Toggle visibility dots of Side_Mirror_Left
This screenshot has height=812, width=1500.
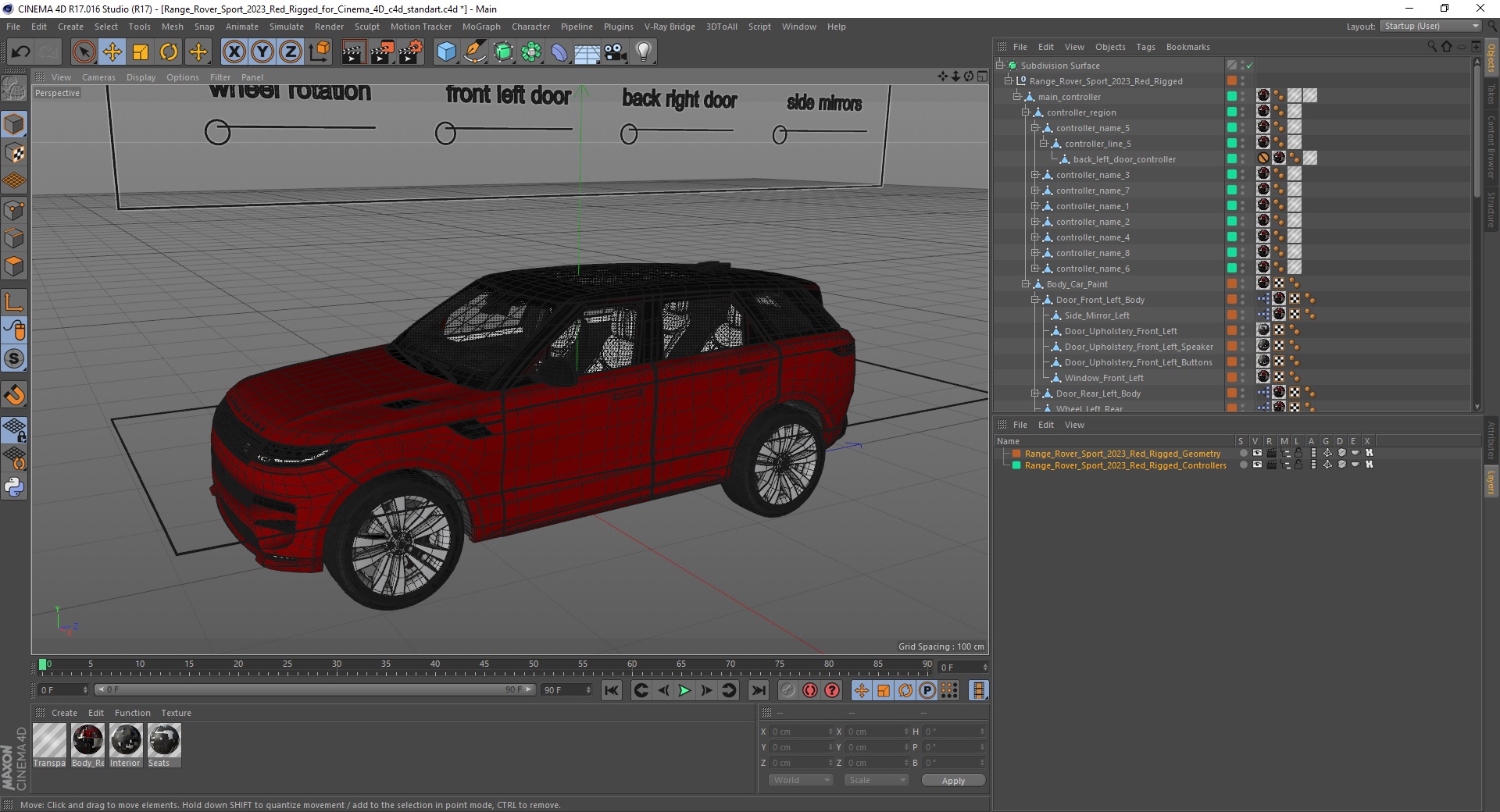1243,315
